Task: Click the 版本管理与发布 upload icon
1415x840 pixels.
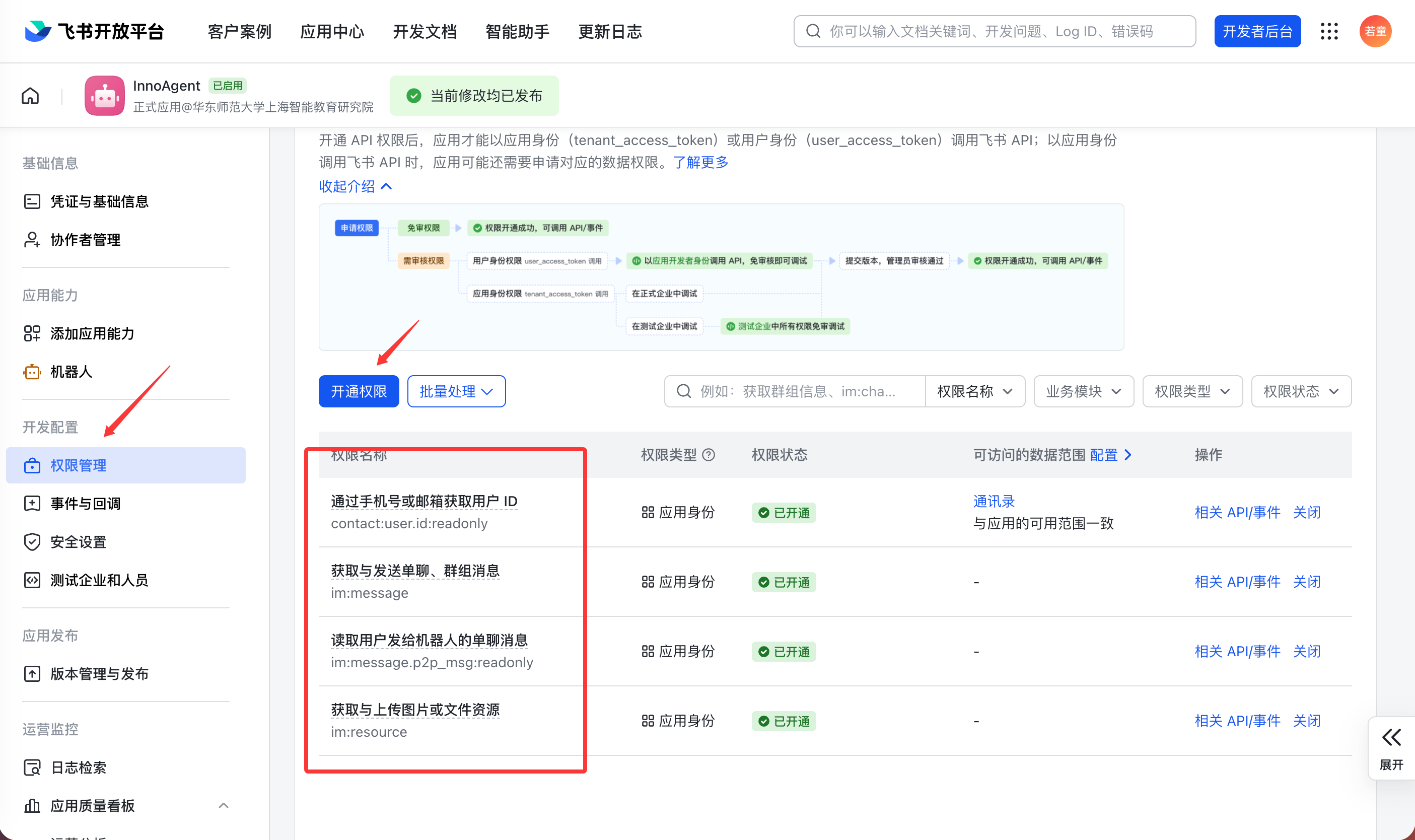Action: (32, 674)
